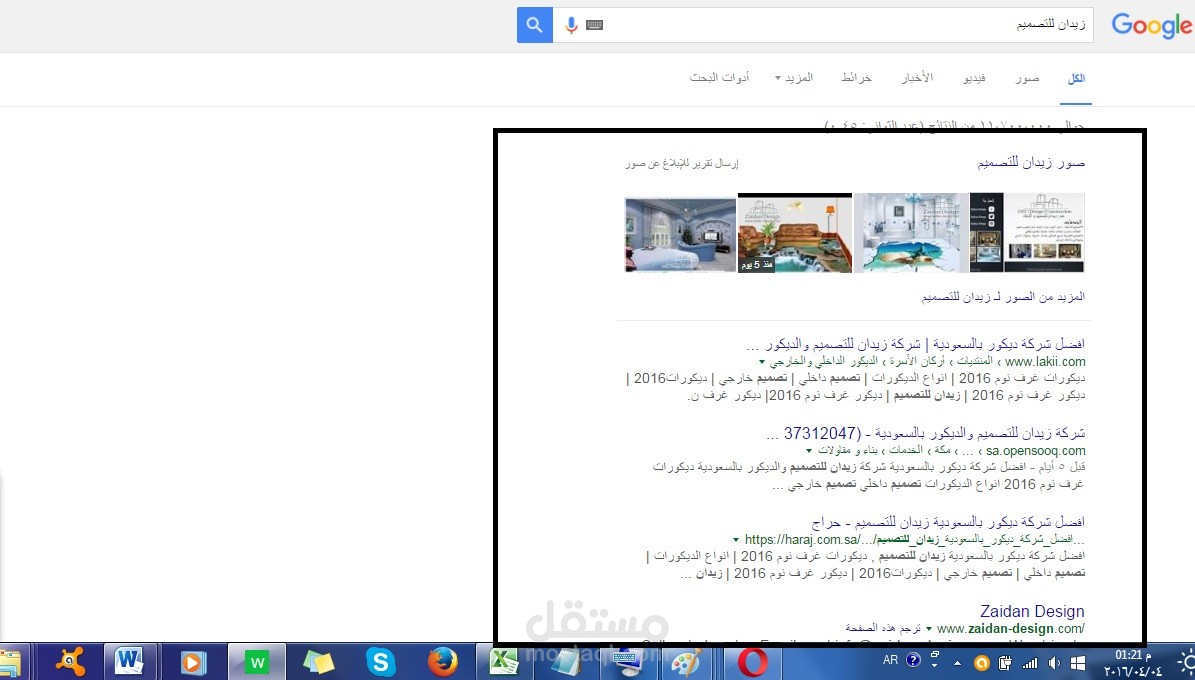The image size is (1195, 680).
Task: Show hidden tray icons arrow
Action: [x=958, y=663]
